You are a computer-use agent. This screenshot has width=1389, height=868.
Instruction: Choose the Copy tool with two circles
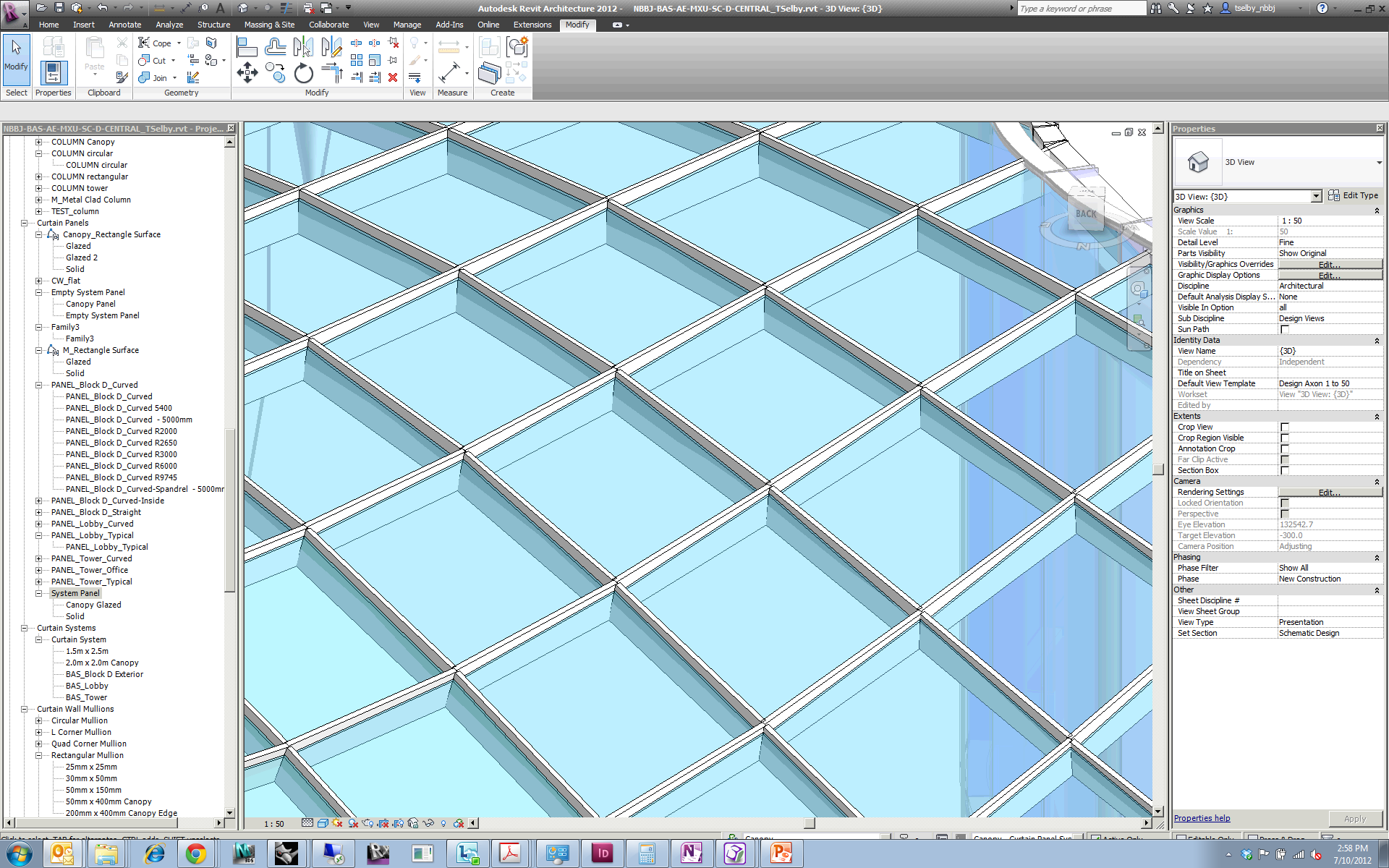coord(275,73)
